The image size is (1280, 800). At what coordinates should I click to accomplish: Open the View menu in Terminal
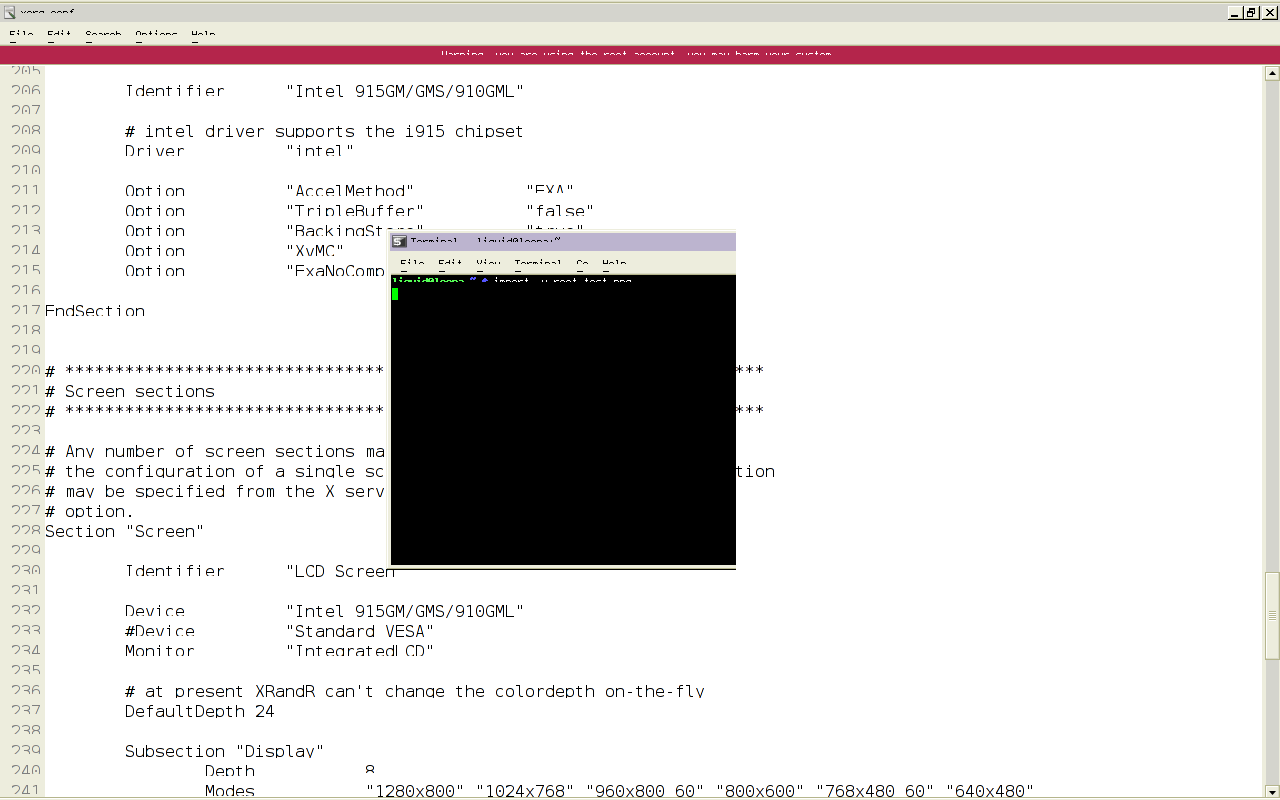(488, 264)
